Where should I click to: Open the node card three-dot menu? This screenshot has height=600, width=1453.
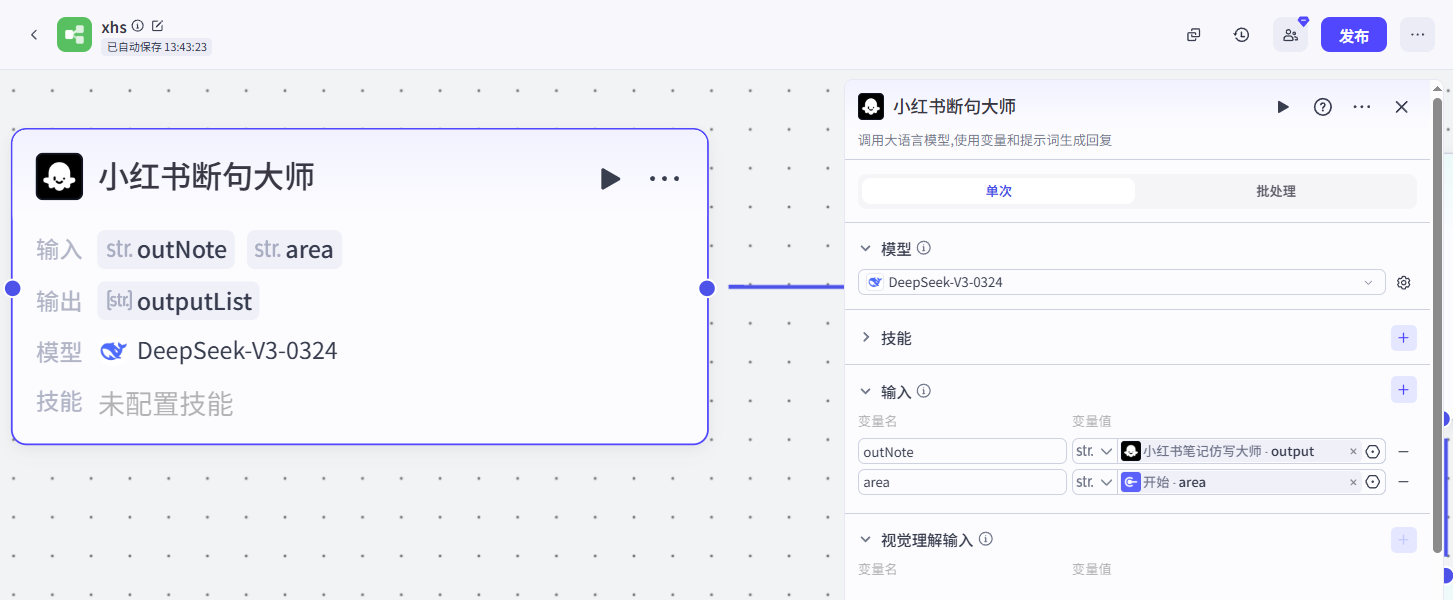pyautogui.click(x=664, y=179)
